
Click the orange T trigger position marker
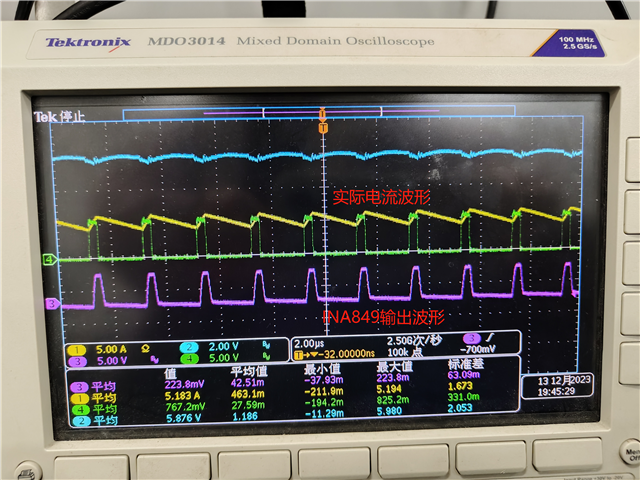click(323, 129)
